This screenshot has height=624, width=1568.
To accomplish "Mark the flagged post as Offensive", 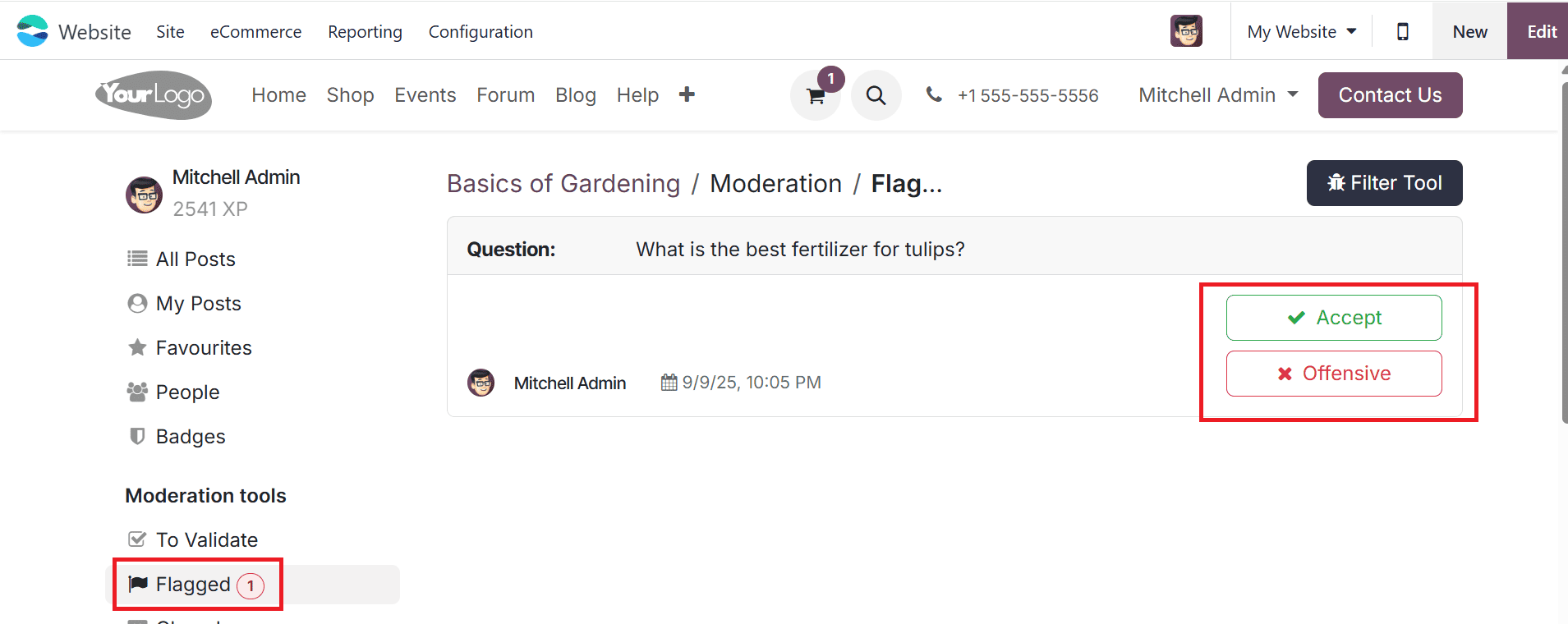I will 1333,374.
